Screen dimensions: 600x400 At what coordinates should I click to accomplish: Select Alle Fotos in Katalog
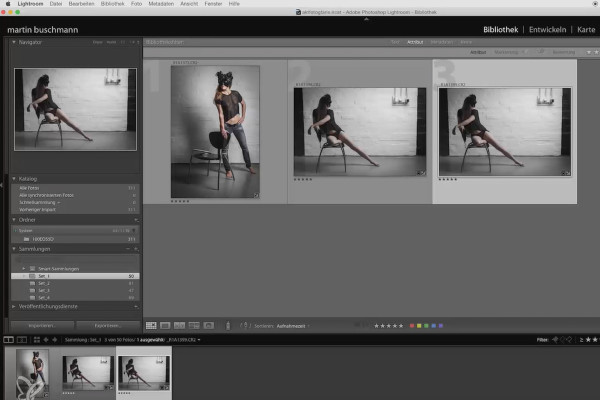tap(75, 188)
